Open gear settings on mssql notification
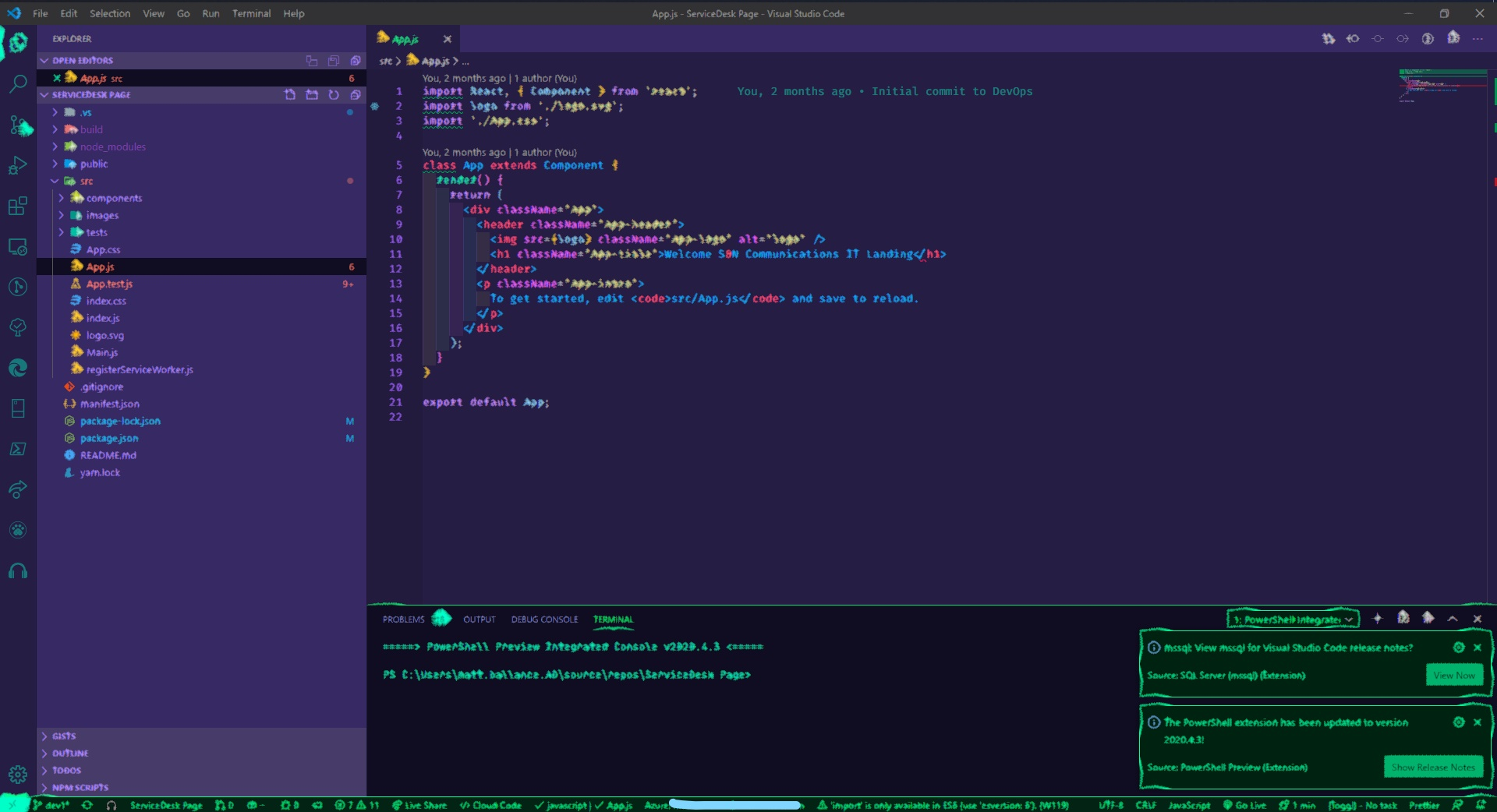1497x812 pixels. pyautogui.click(x=1459, y=648)
